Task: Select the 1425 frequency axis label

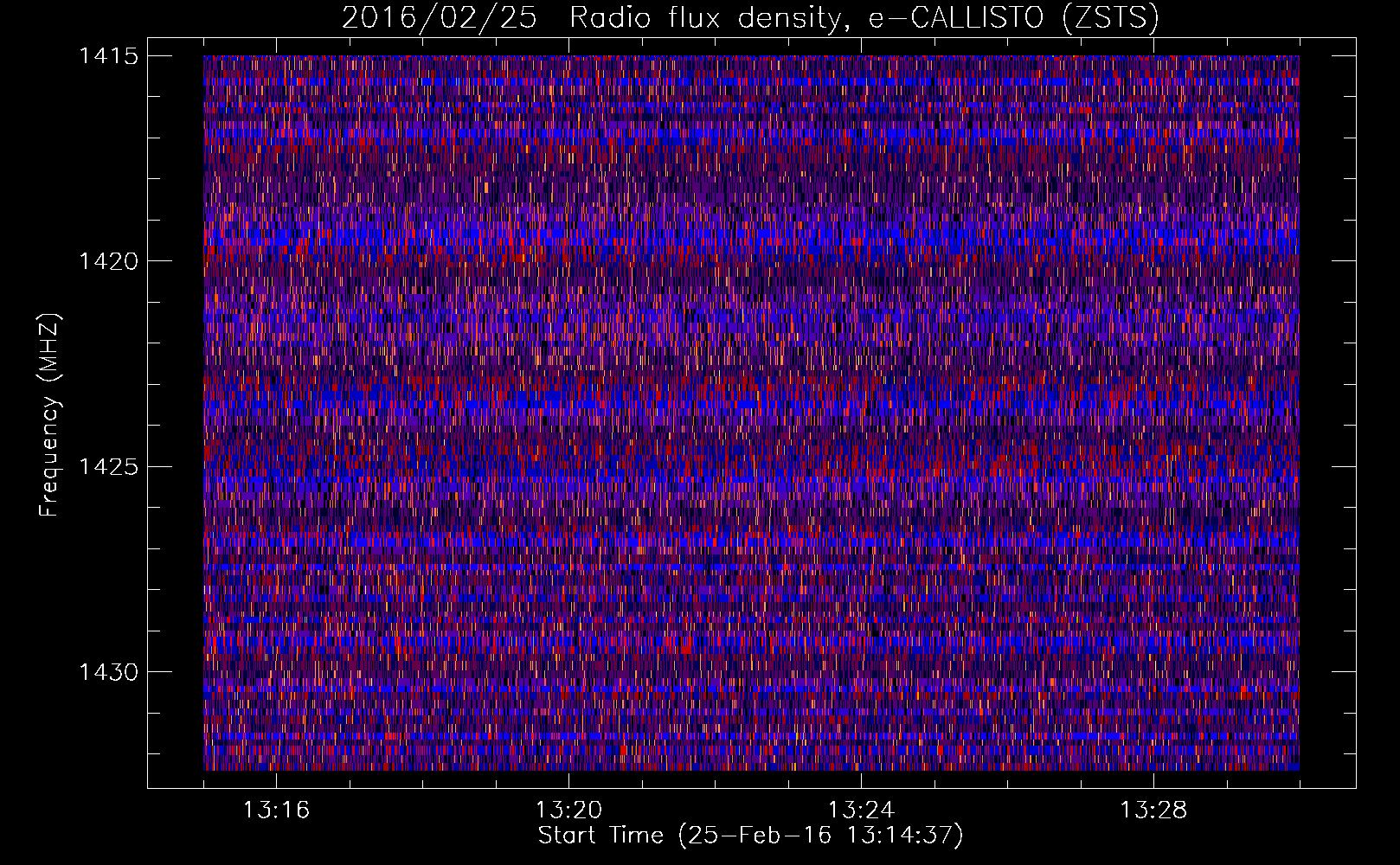Action: pos(108,467)
